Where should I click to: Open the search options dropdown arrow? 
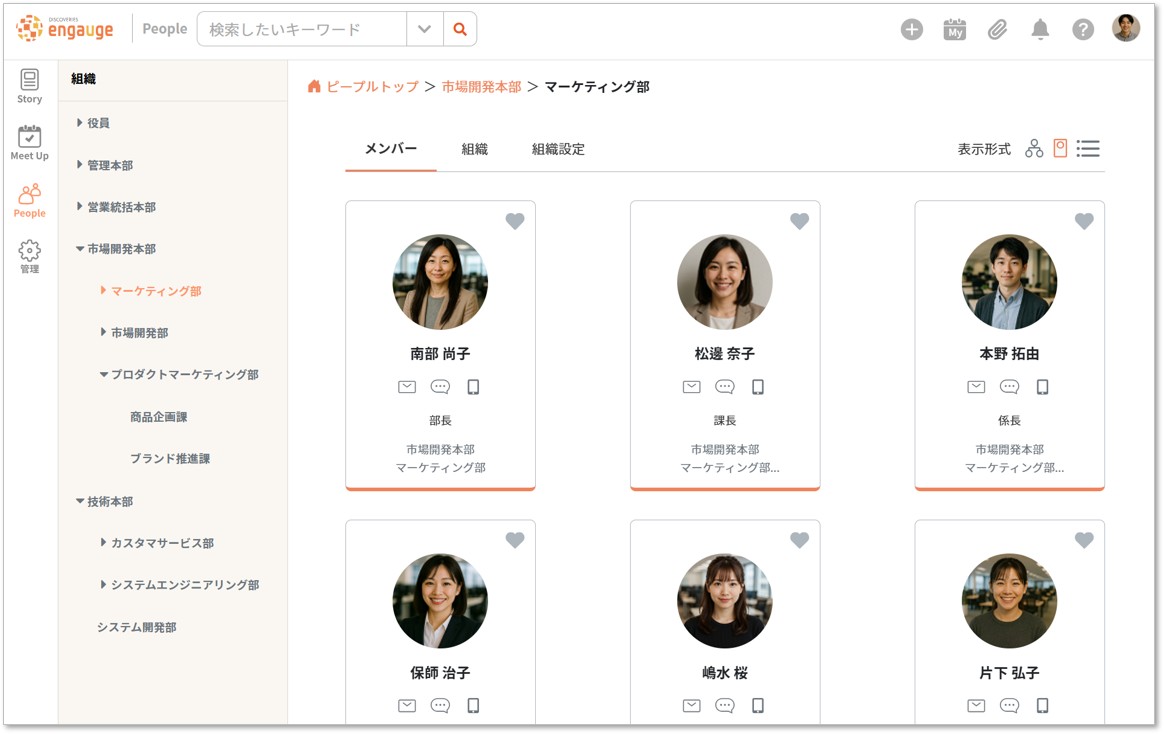click(425, 29)
